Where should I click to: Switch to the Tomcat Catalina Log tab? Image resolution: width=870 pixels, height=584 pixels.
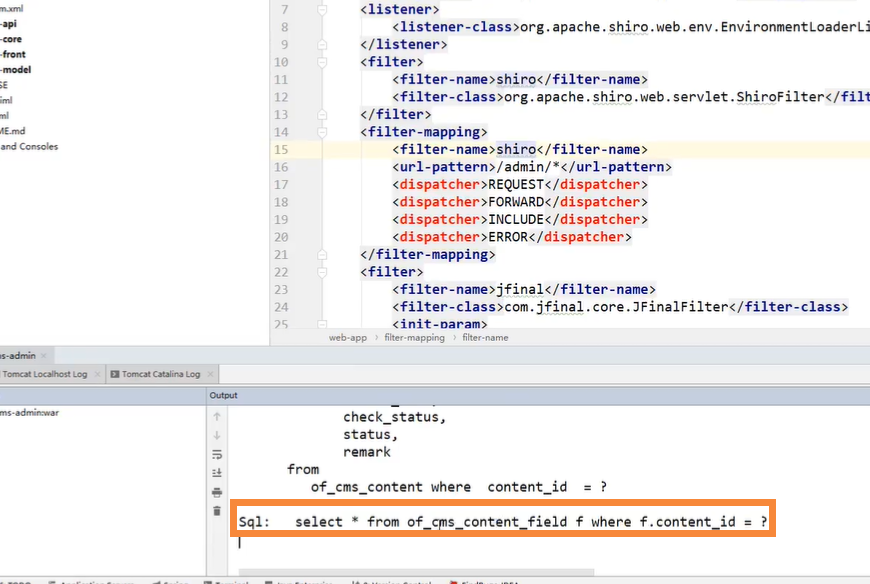(x=161, y=374)
